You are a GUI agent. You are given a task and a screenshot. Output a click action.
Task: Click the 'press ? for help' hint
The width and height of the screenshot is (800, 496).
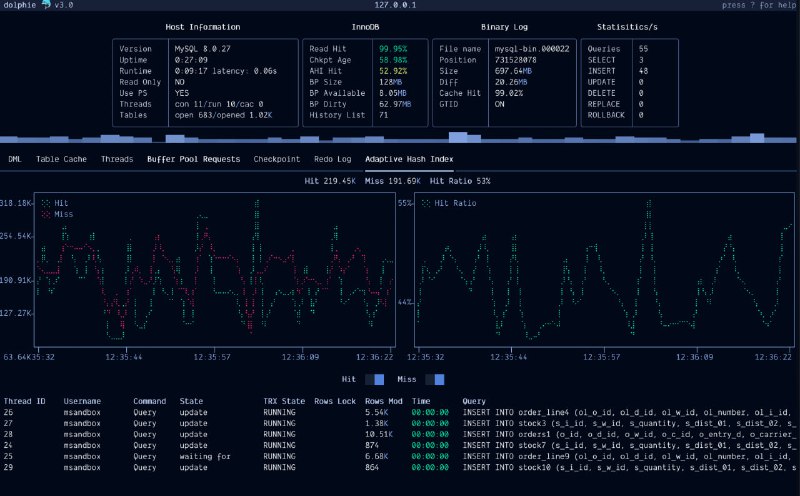click(758, 5)
